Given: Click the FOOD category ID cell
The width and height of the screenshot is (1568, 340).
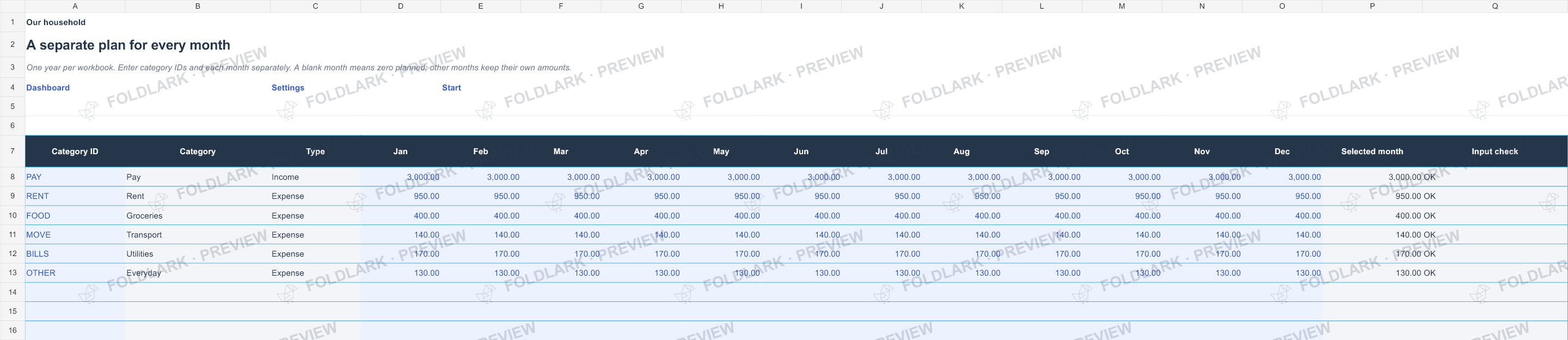Looking at the screenshot, I should [x=75, y=216].
